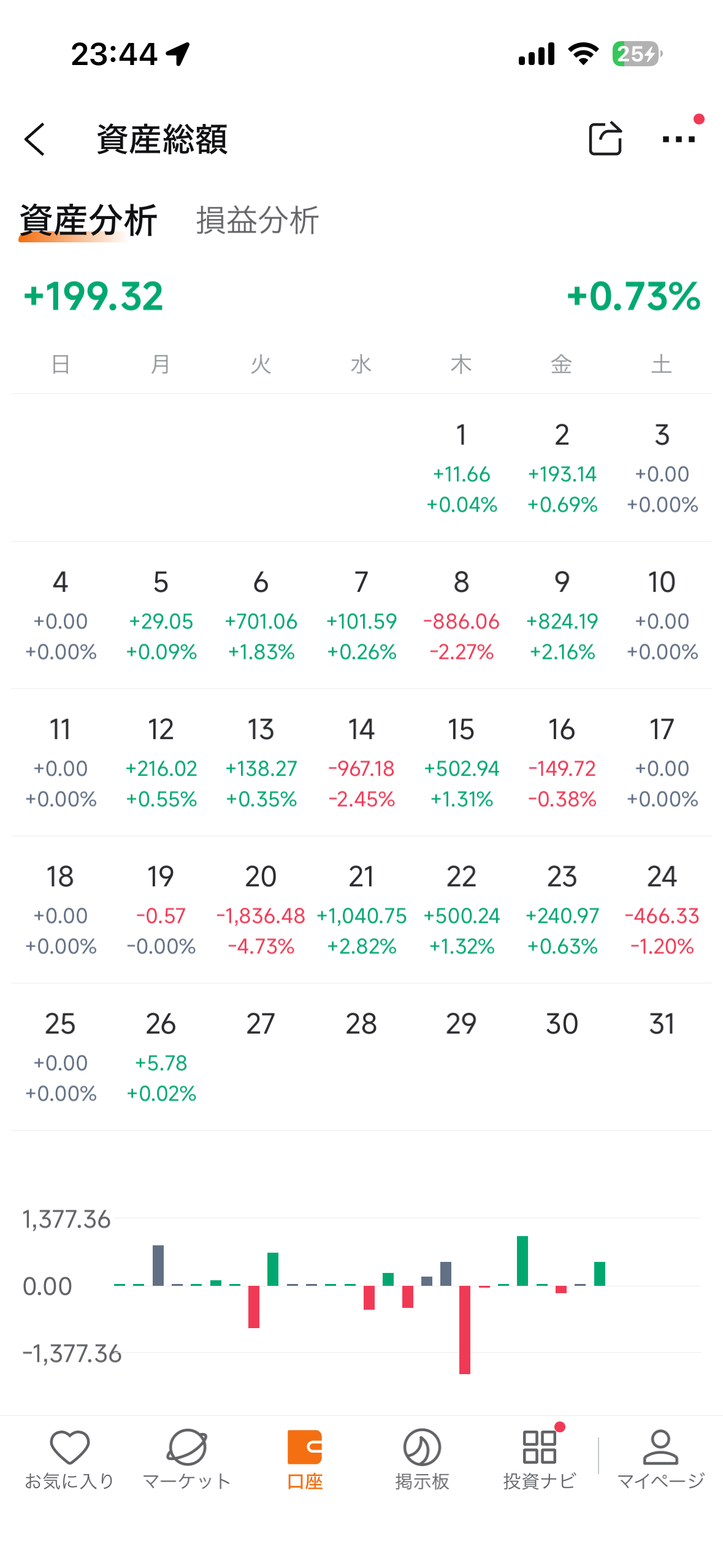Select the 資産分析 tab

pyautogui.click(x=88, y=220)
